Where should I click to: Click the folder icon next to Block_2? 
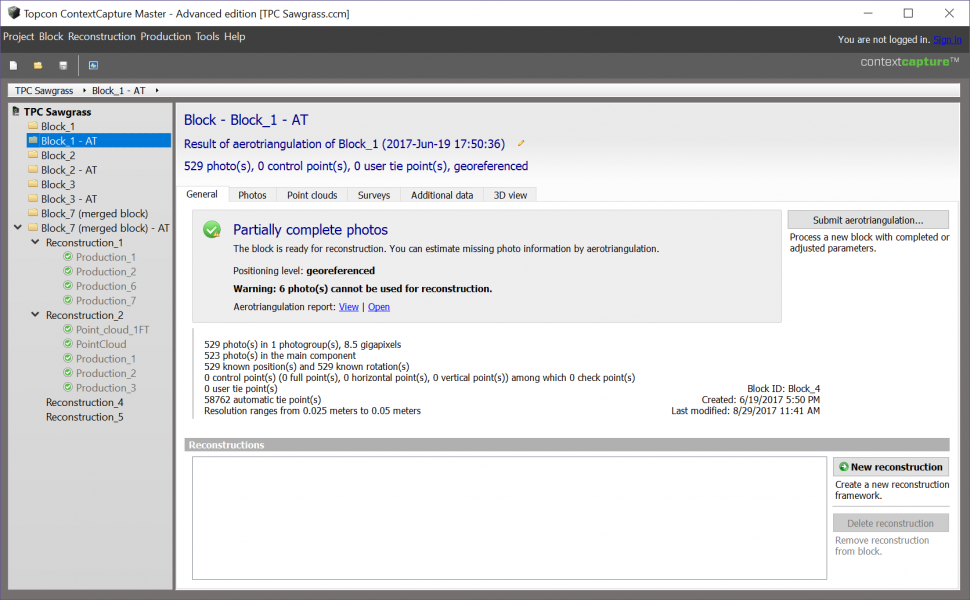33,155
